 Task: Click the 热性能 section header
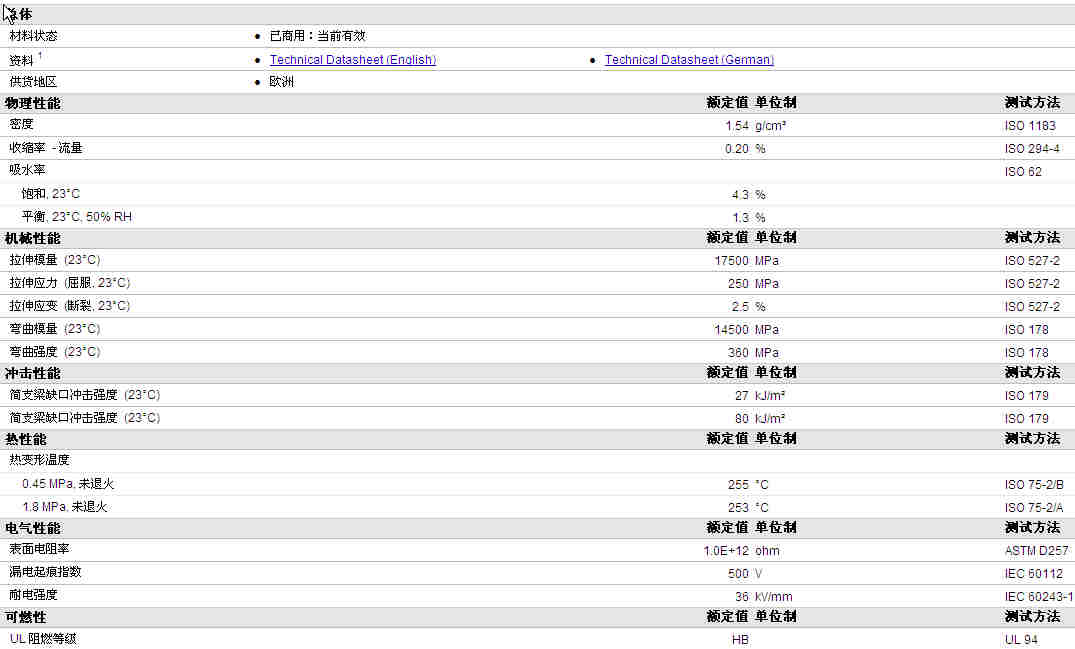tap(25, 439)
